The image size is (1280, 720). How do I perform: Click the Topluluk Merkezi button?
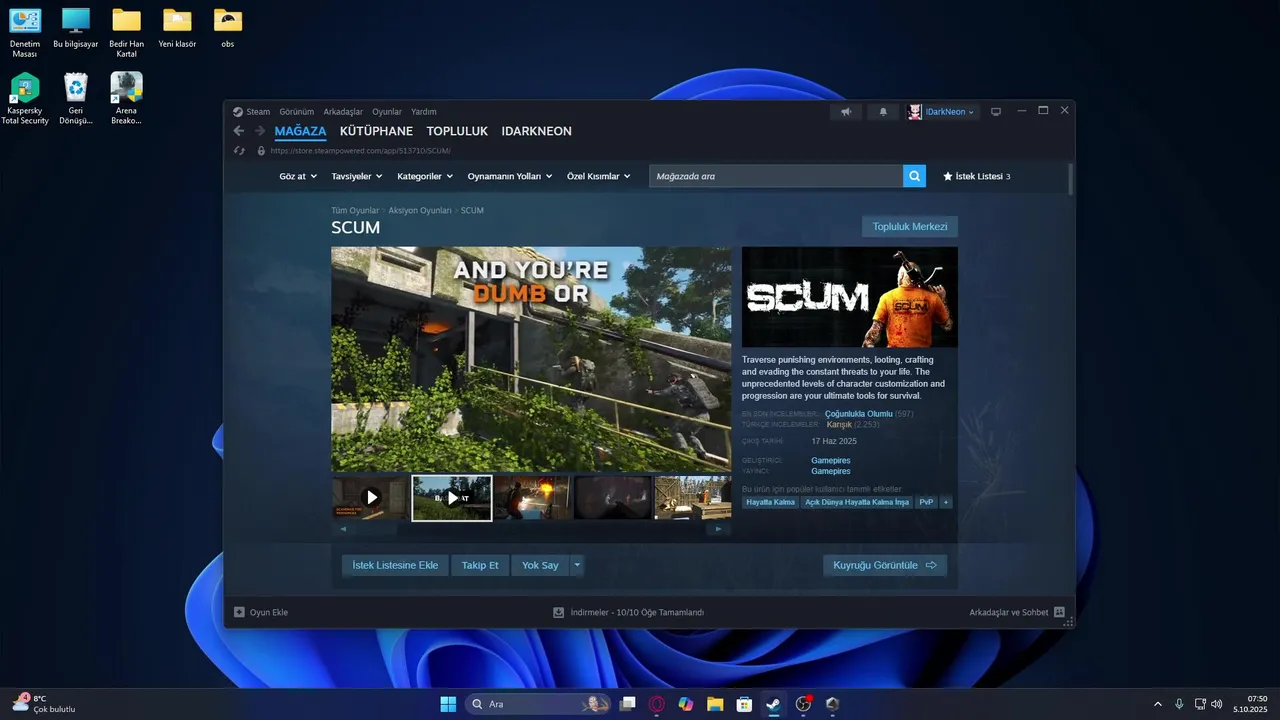pos(910,227)
